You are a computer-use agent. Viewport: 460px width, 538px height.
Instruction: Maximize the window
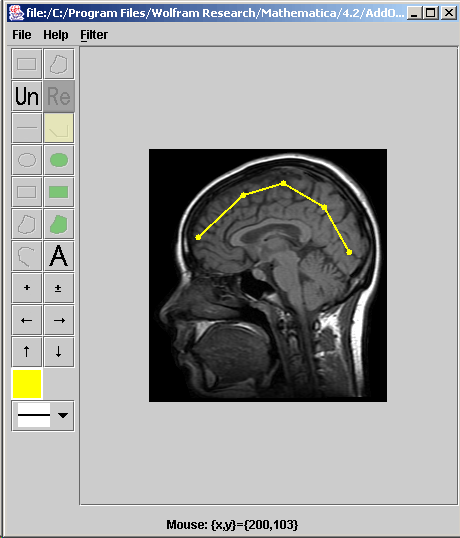tap(431, 13)
